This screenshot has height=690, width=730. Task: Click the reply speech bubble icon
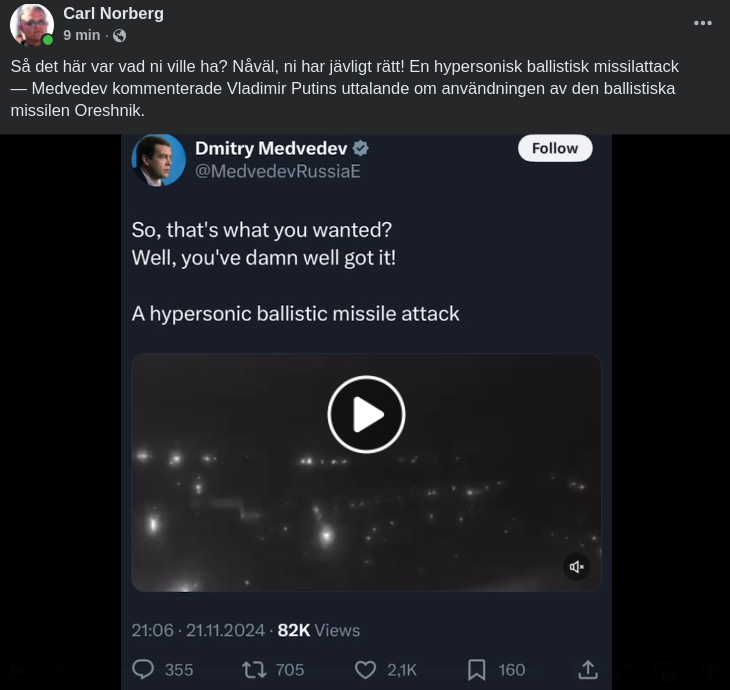[144, 669]
